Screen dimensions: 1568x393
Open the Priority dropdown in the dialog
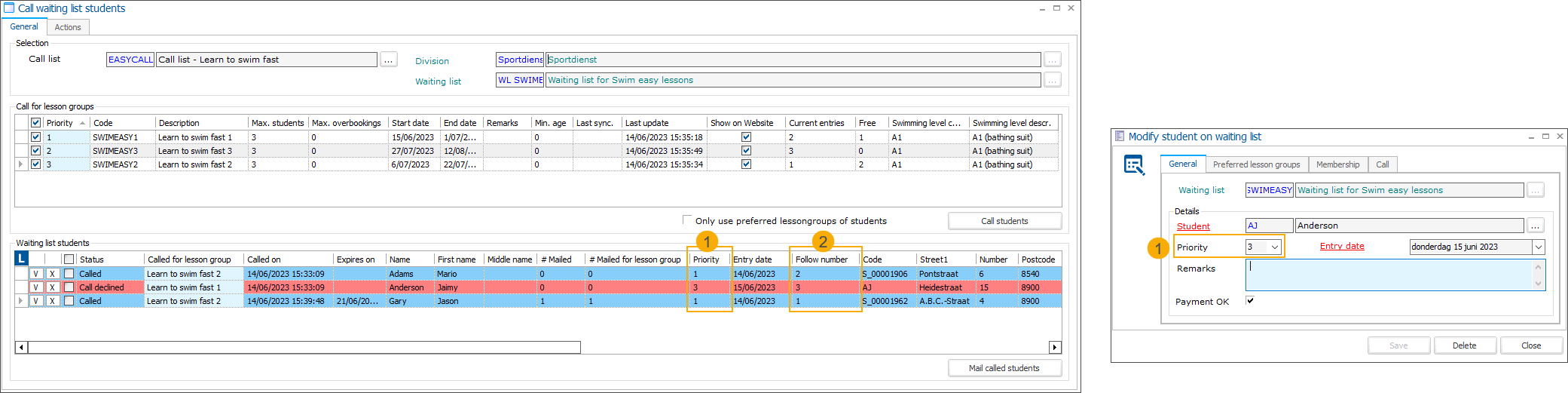pos(1275,247)
